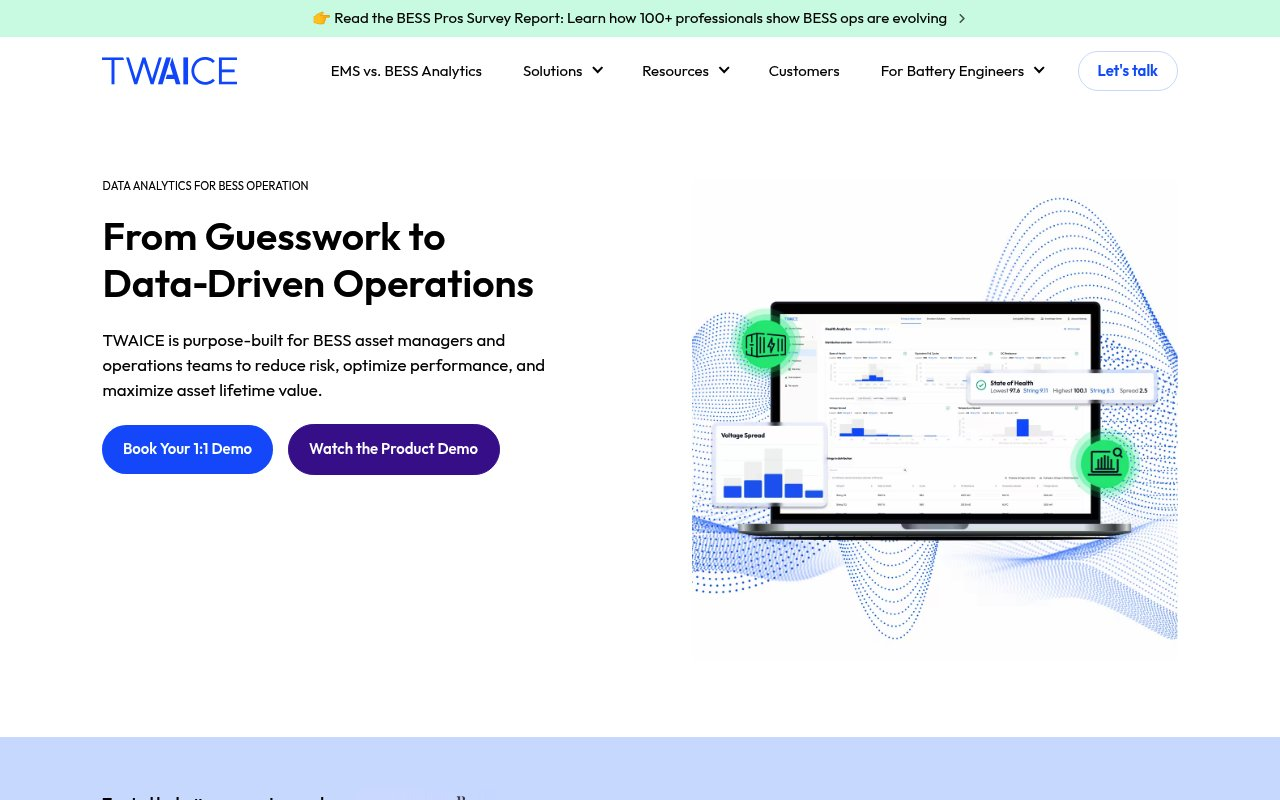This screenshot has width=1280, height=800.
Task: Go to EMS vs. BESS Analytics
Action: [x=406, y=71]
